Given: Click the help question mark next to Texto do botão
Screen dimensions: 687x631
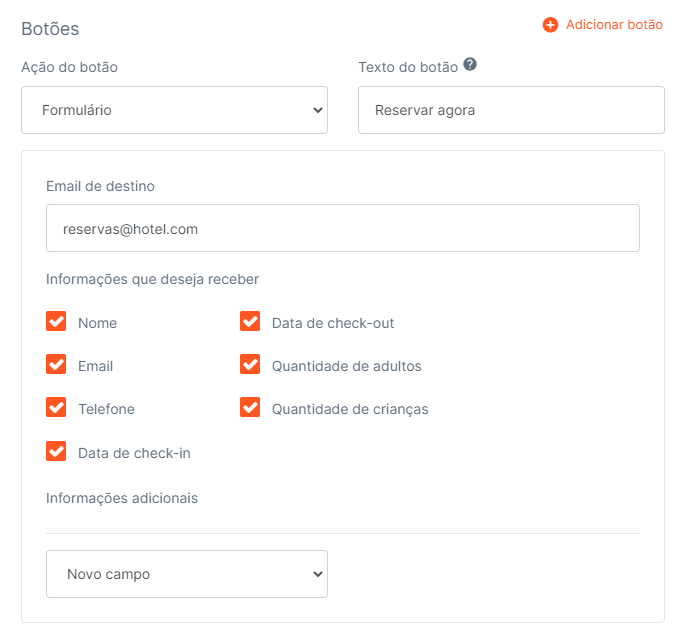Looking at the screenshot, I should [x=470, y=64].
